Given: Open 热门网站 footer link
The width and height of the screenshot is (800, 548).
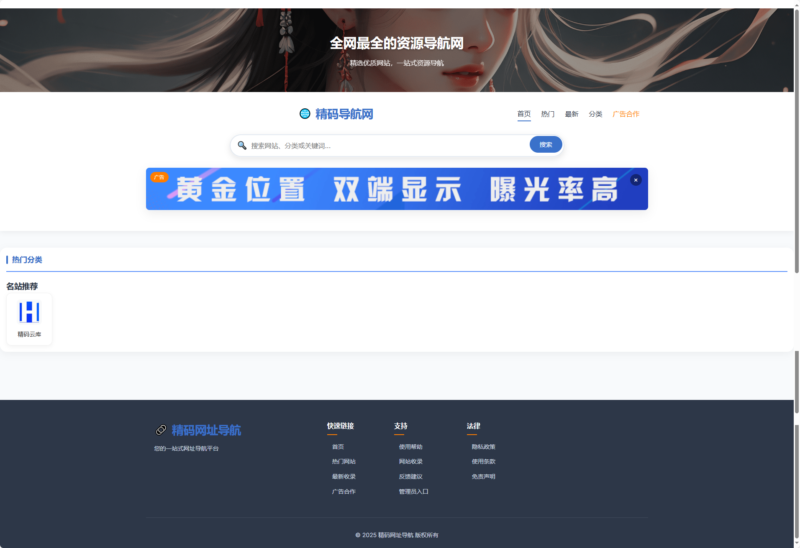Looking at the screenshot, I should [x=344, y=461].
